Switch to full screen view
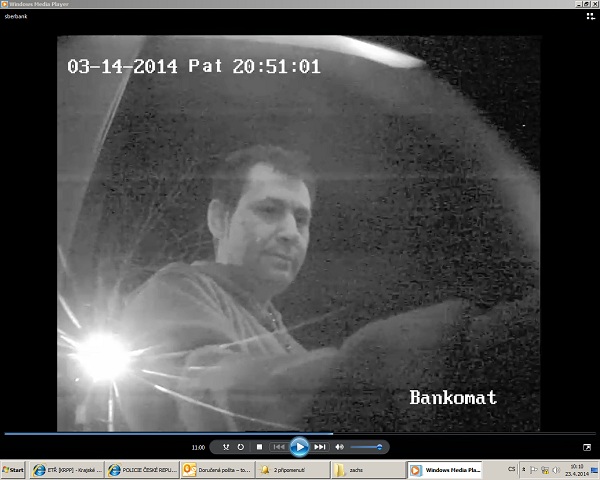The width and height of the screenshot is (600, 480). click(587, 447)
